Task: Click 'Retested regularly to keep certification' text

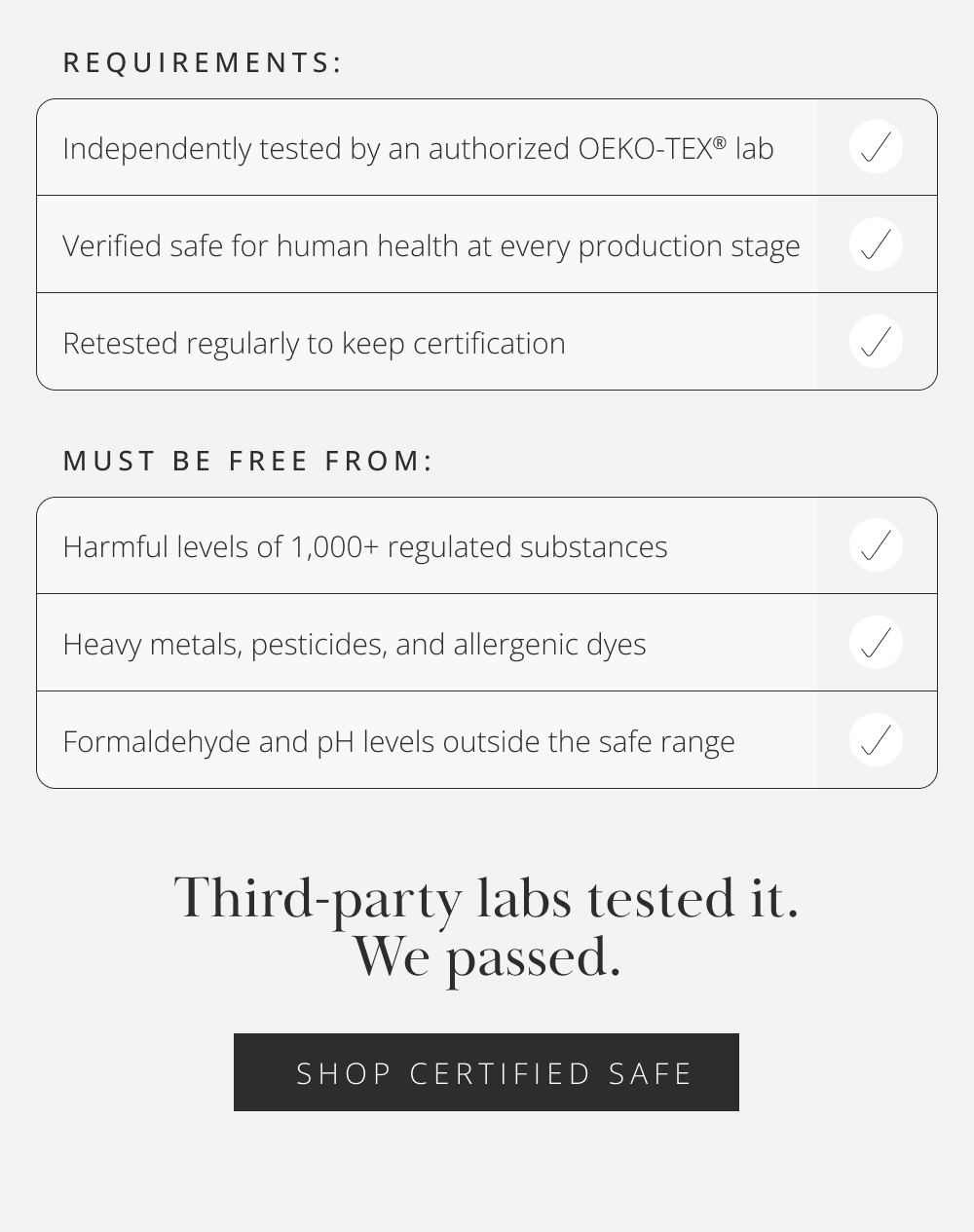Action: (314, 344)
